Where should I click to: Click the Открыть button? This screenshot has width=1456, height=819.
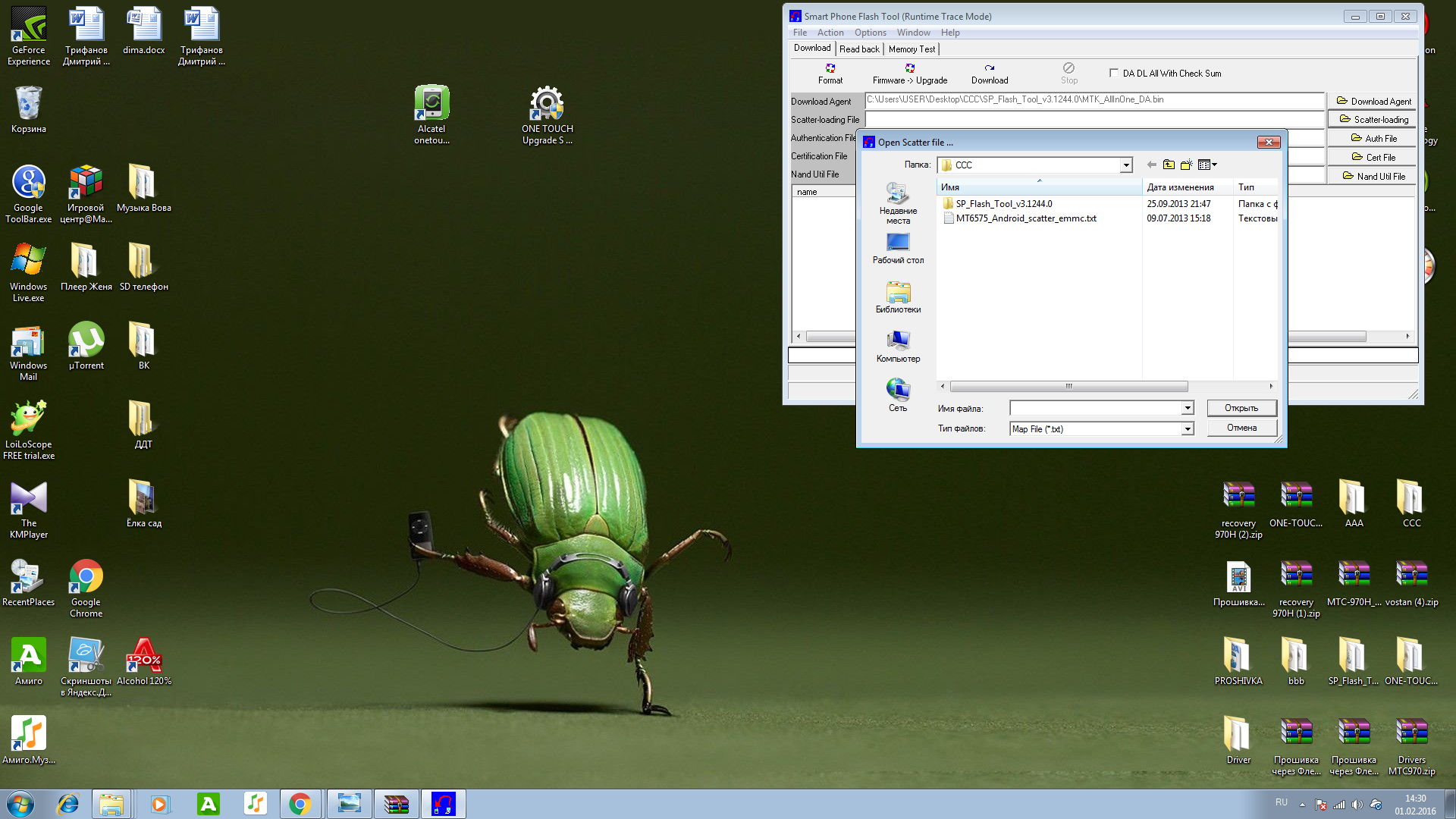tap(1241, 408)
